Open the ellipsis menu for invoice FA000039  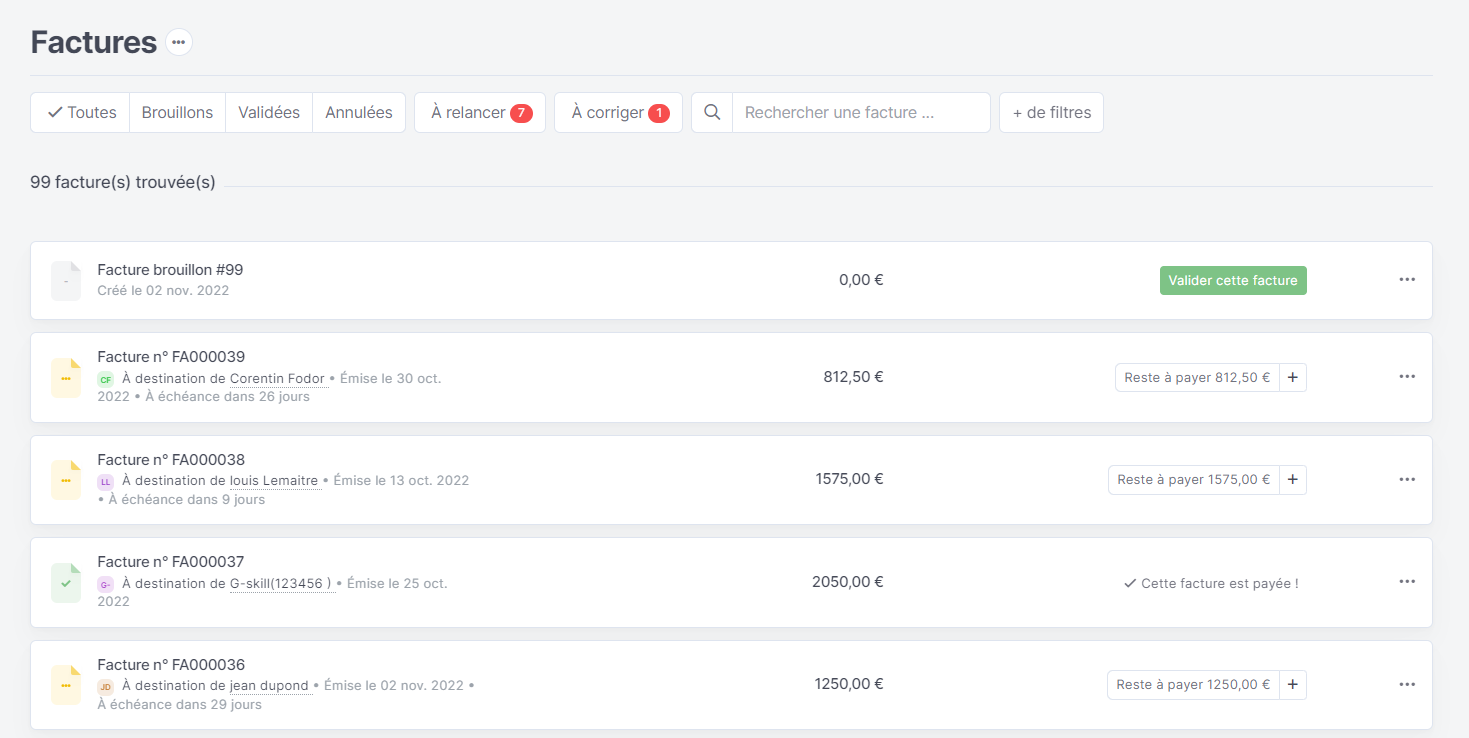tap(1407, 377)
